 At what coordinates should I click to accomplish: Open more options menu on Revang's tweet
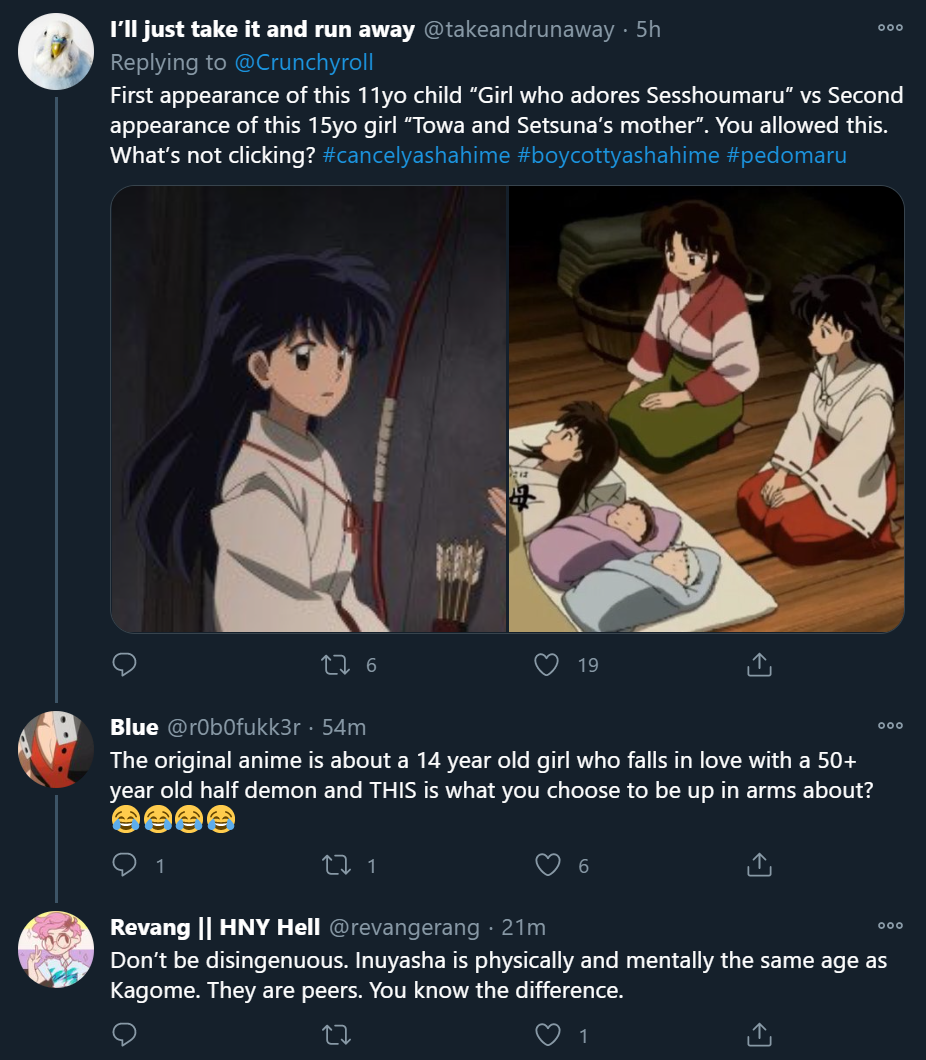pos(890,925)
